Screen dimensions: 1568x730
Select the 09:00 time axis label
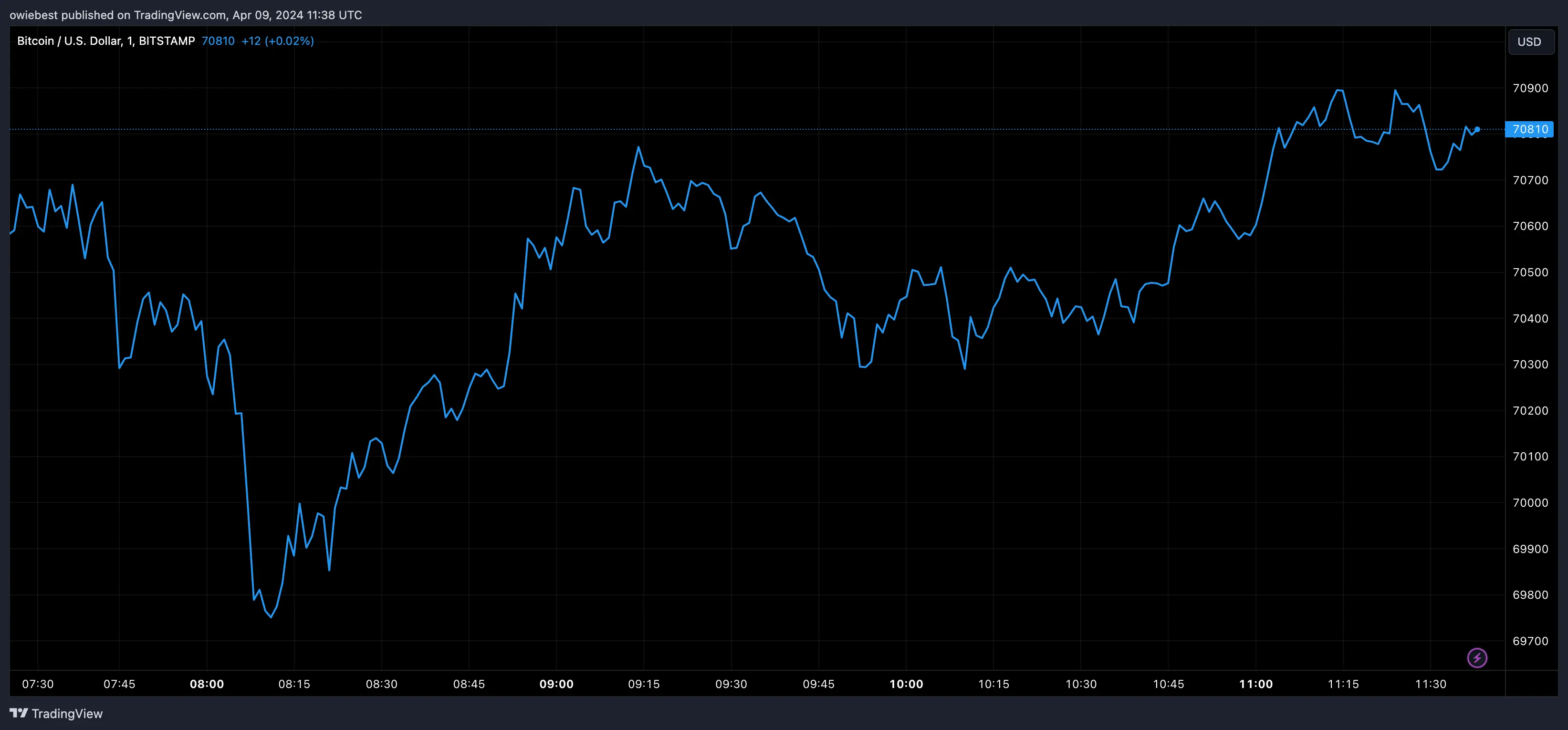[x=557, y=684]
